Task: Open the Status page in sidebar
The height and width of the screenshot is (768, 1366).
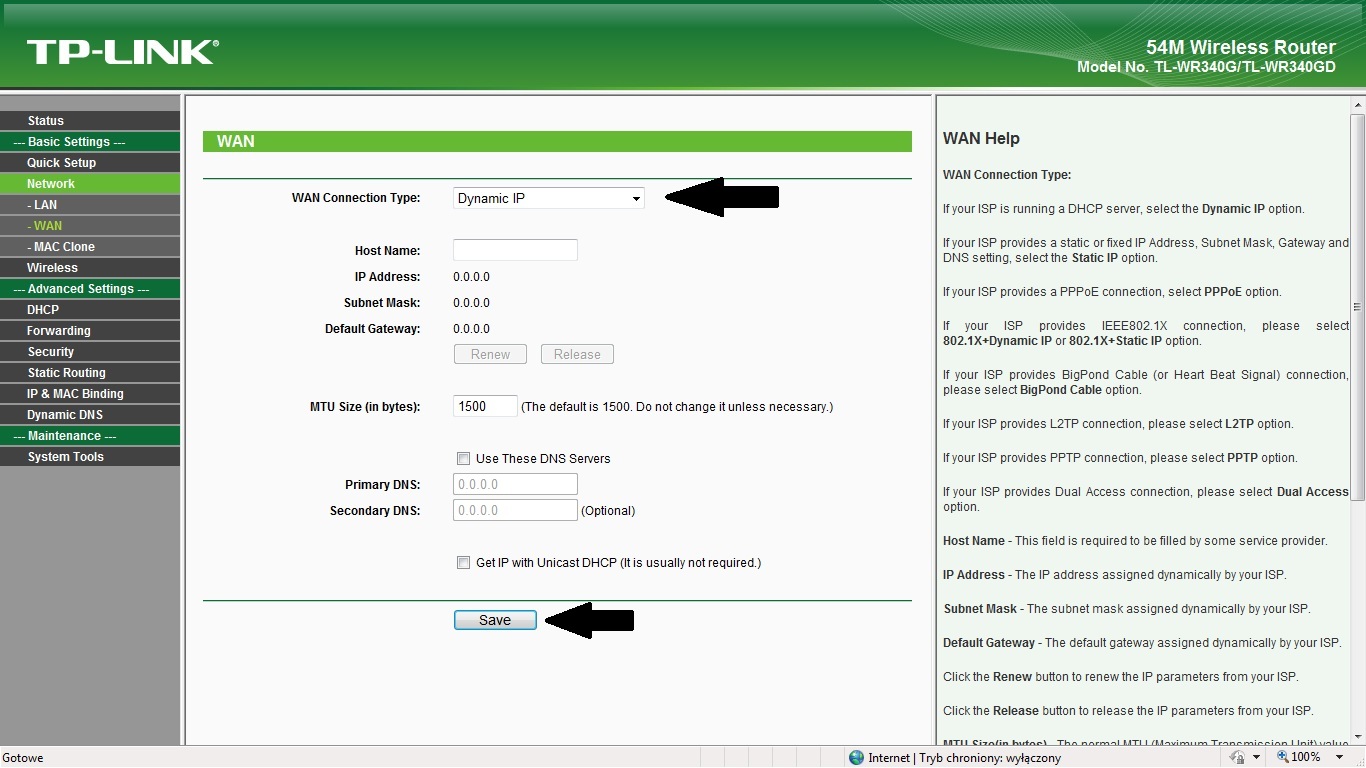Action: (x=90, y=121)
